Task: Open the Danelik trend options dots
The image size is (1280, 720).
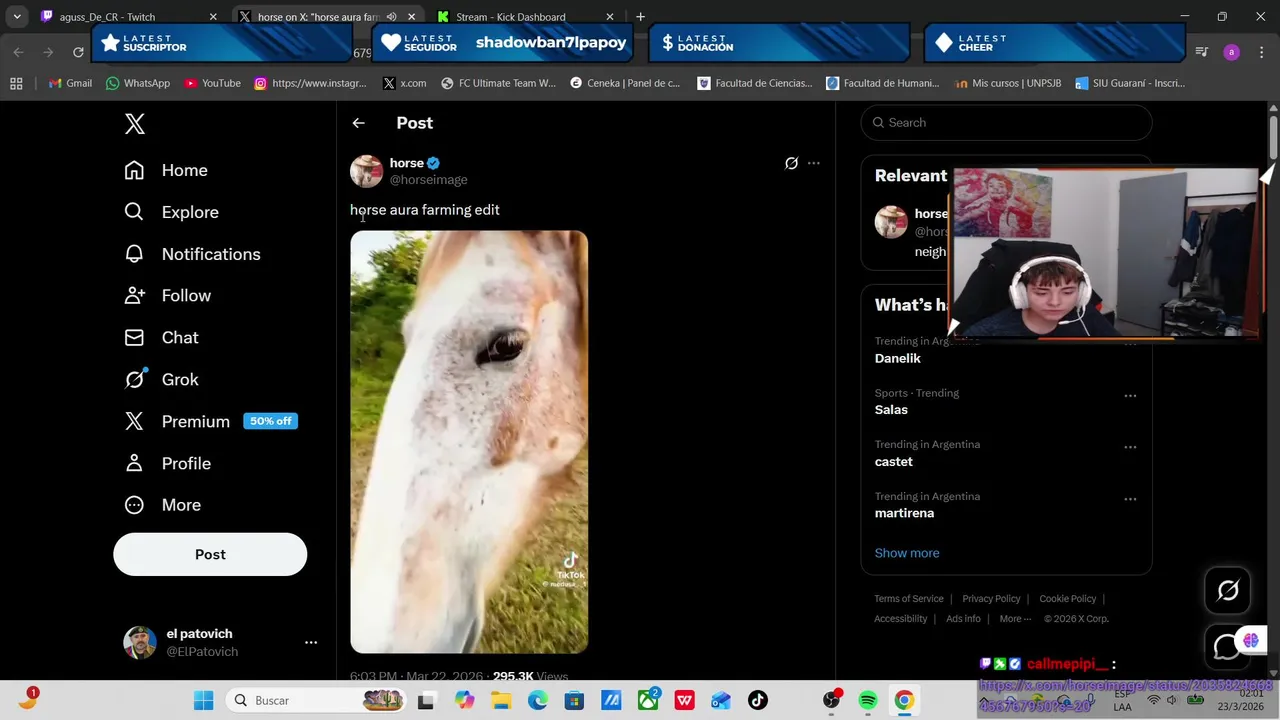Action: [x=1130, y=344]
